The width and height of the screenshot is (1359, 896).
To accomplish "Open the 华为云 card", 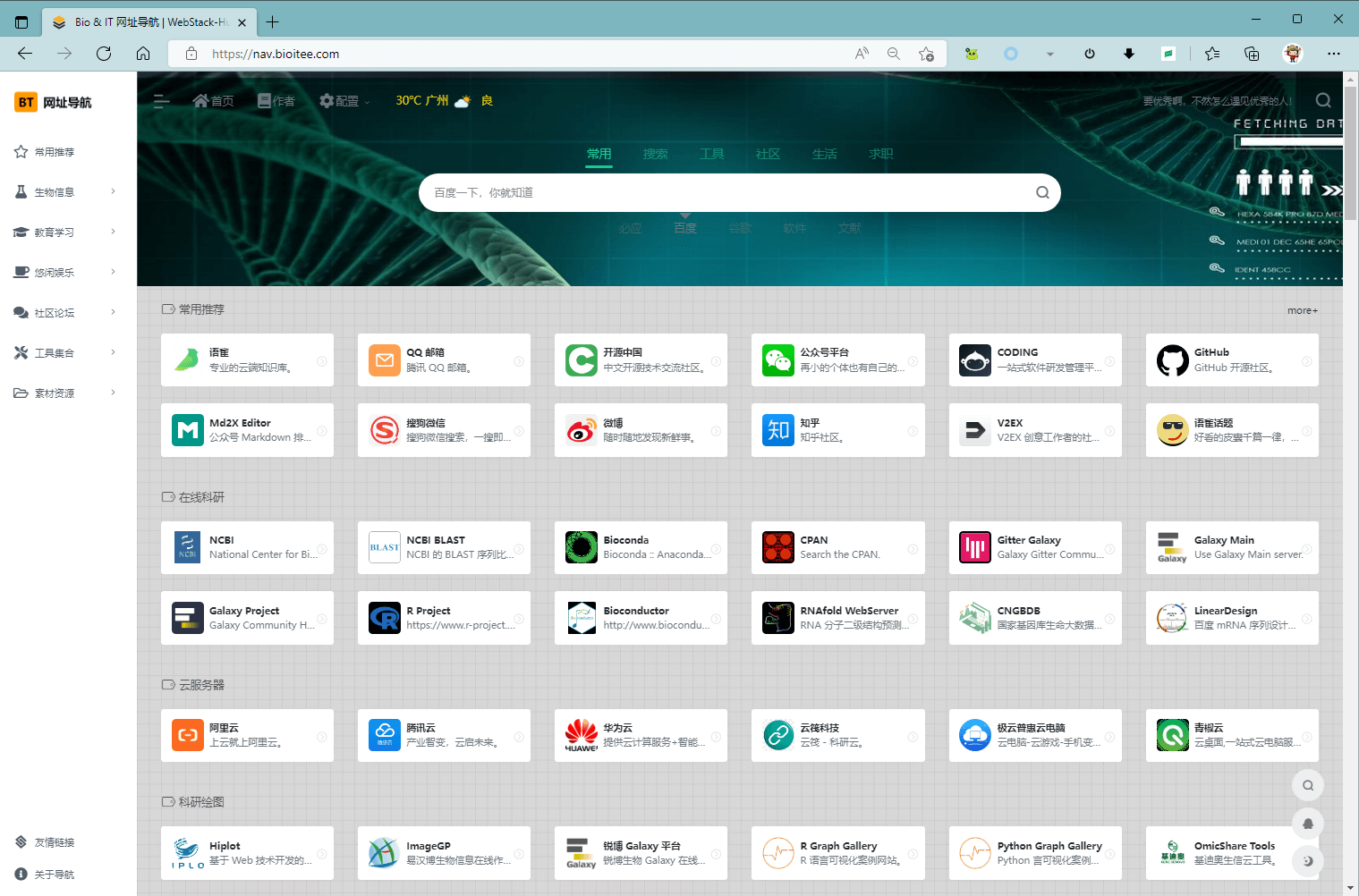I will click(x=641, y=735).
